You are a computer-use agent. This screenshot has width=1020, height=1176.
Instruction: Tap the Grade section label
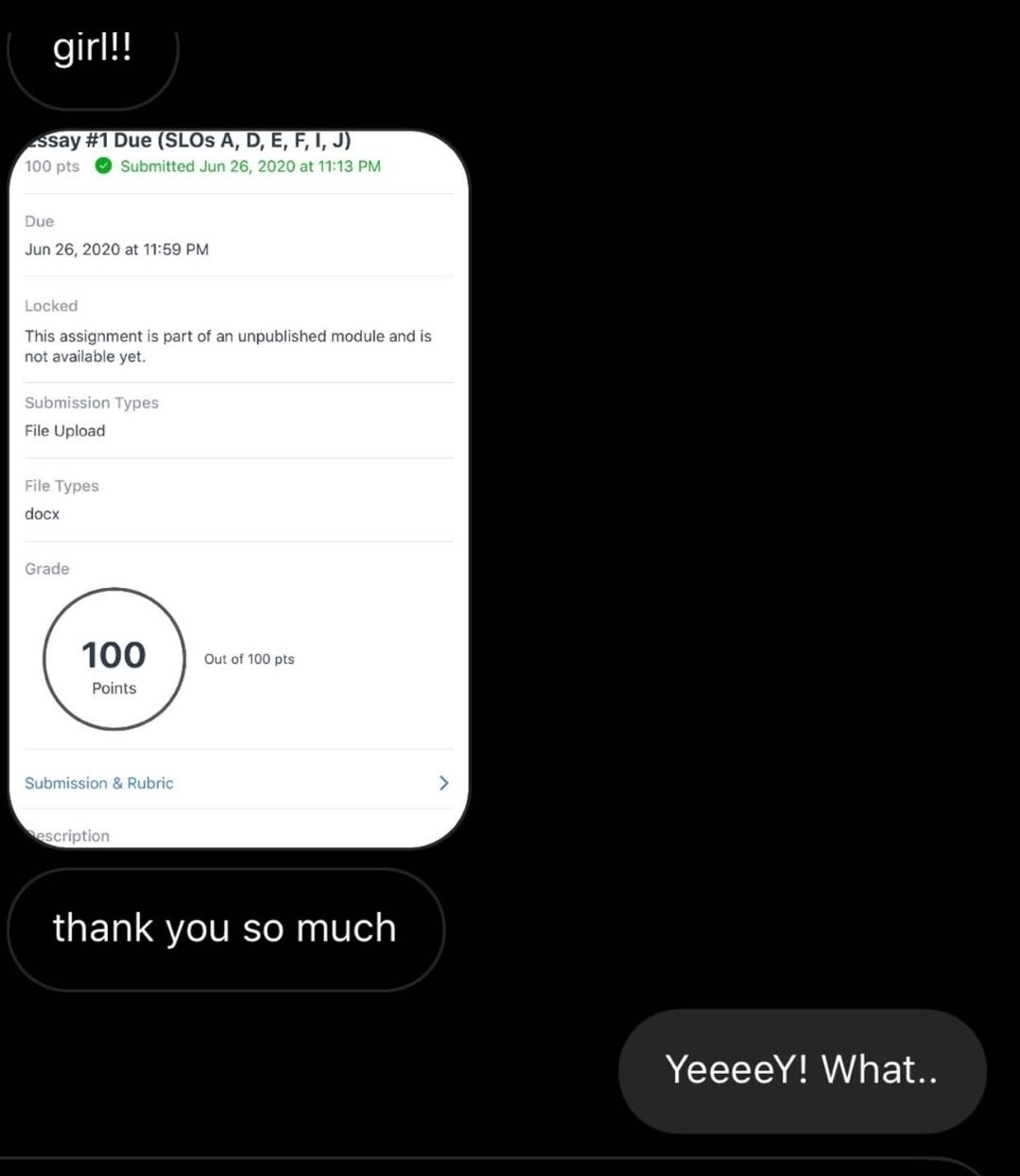coord(47,569)
